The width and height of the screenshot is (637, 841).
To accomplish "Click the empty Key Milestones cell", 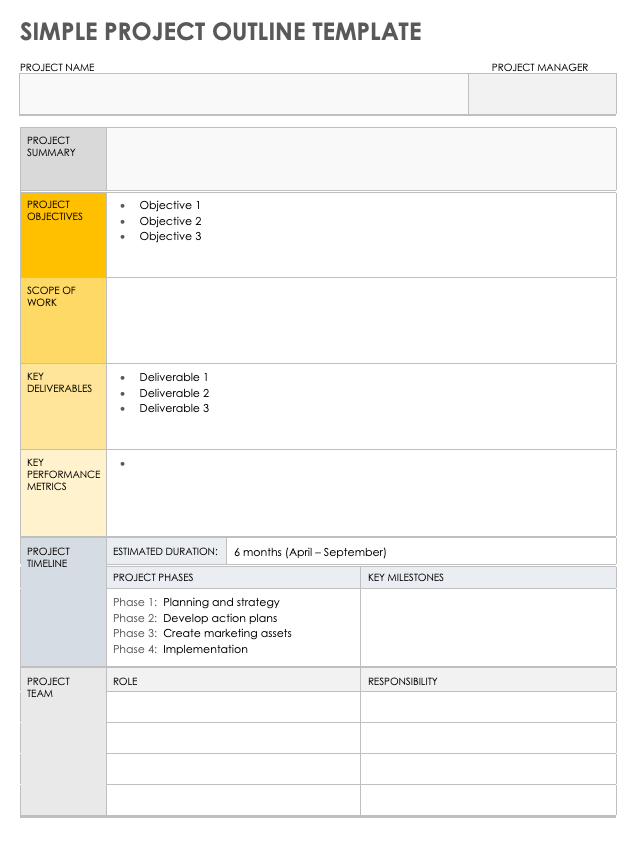I will (488, 627).
